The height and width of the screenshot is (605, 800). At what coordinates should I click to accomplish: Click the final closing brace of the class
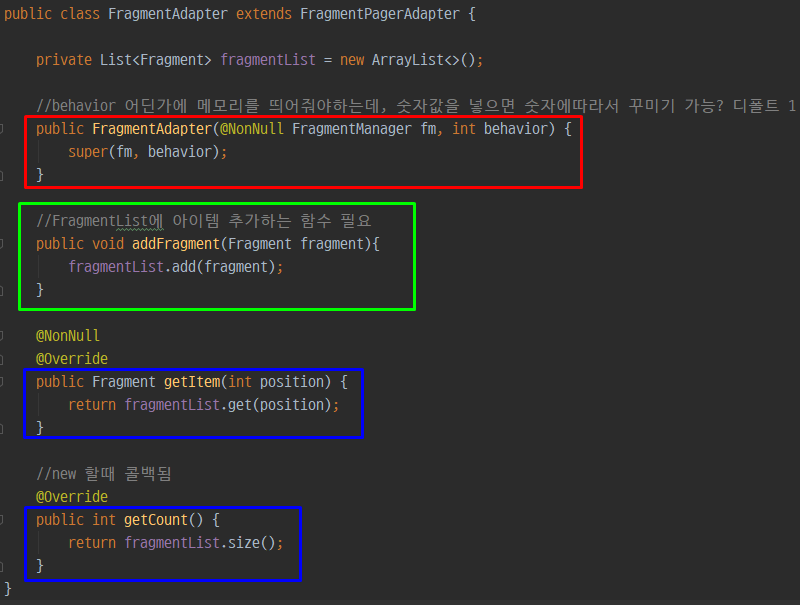tap(8, 589)
